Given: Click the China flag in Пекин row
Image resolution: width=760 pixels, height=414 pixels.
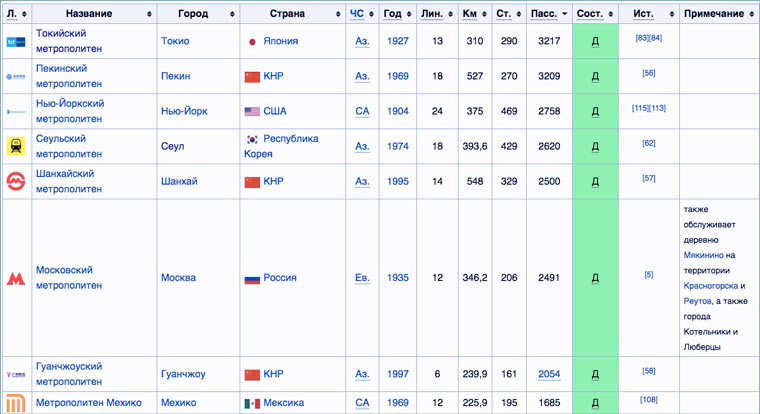Looking at the screenshot, I should tap(252, 77).
